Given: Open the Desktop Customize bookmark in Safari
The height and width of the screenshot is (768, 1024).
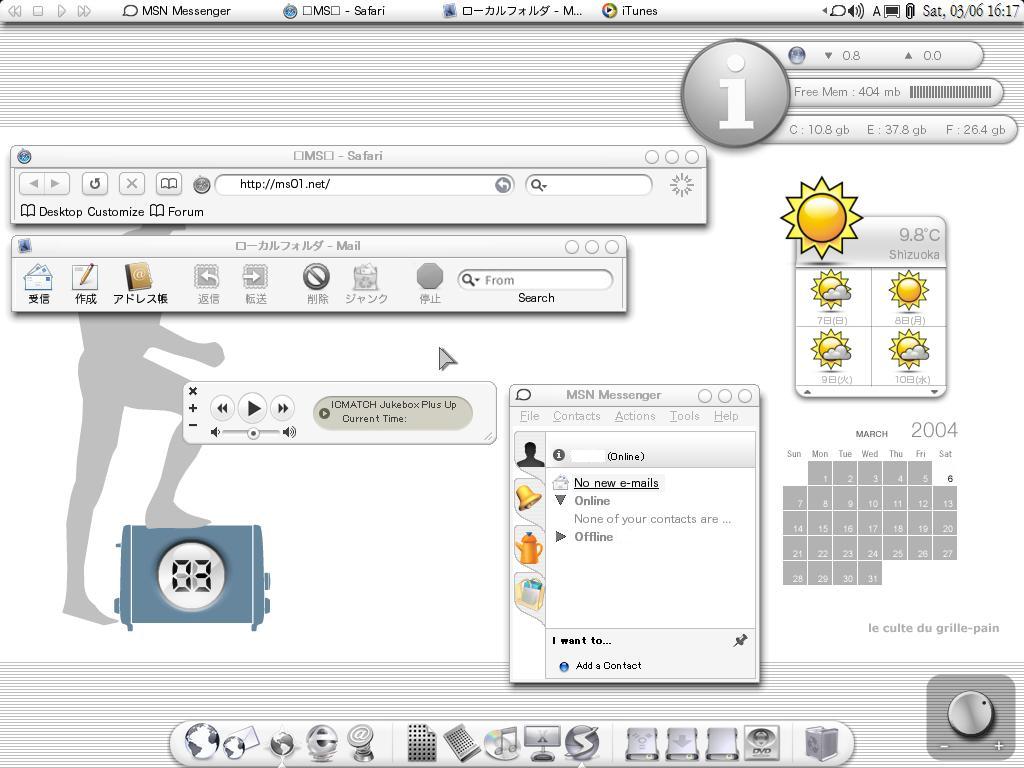Looking at the screenshot, I should [x=83, y=212].
